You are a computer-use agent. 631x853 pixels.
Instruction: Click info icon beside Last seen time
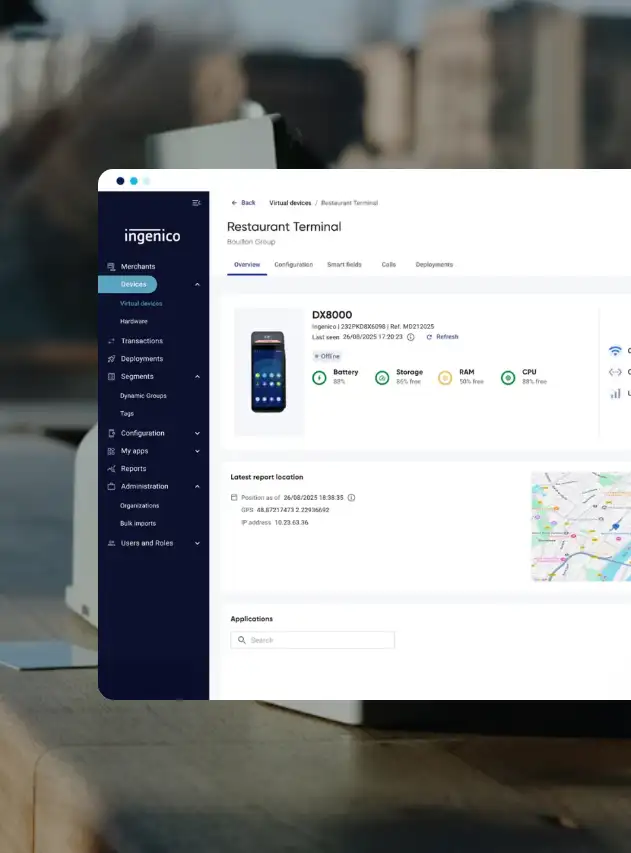[x=411, y=337]
